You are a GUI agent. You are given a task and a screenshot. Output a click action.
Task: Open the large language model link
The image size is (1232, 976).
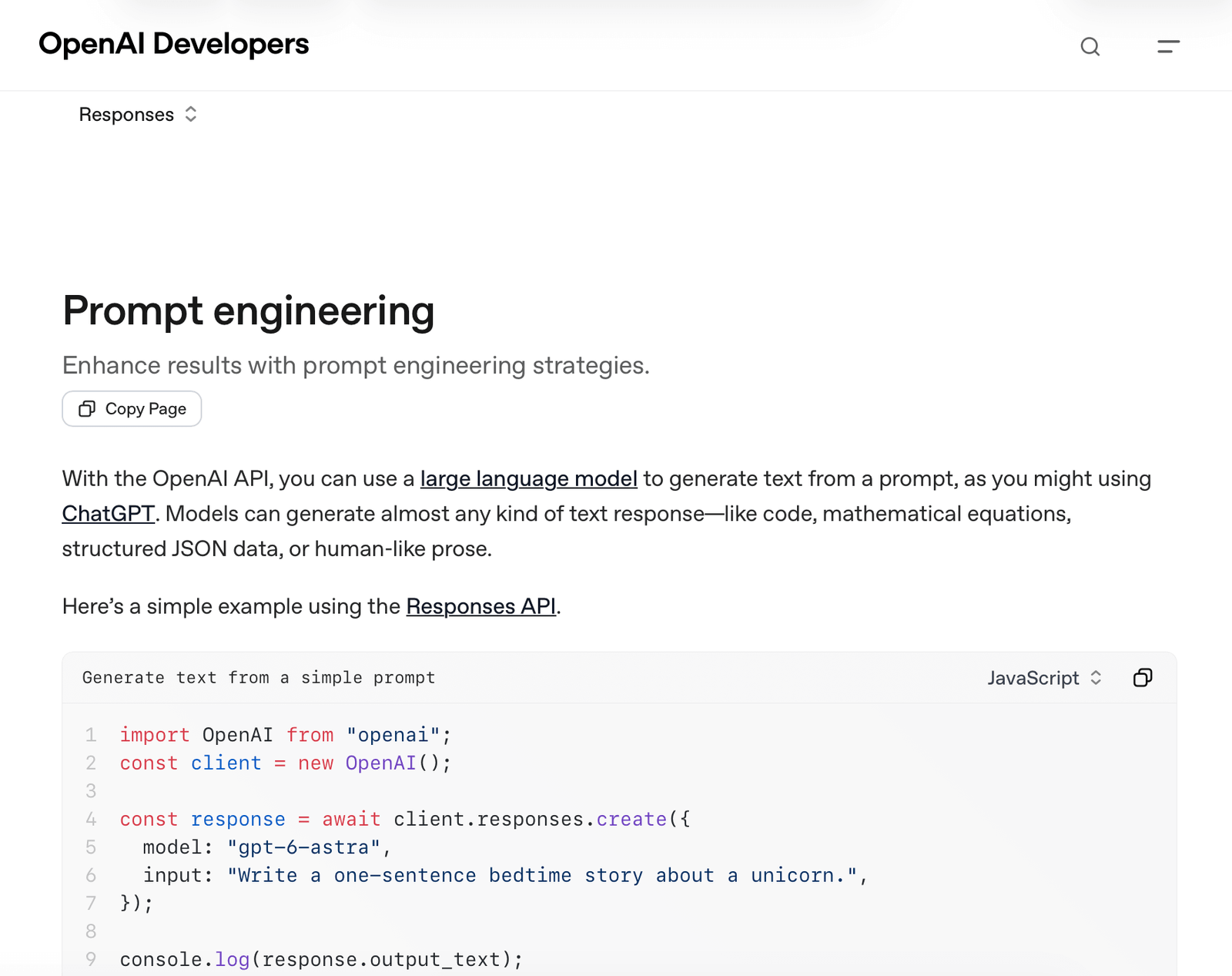point(528,478)
